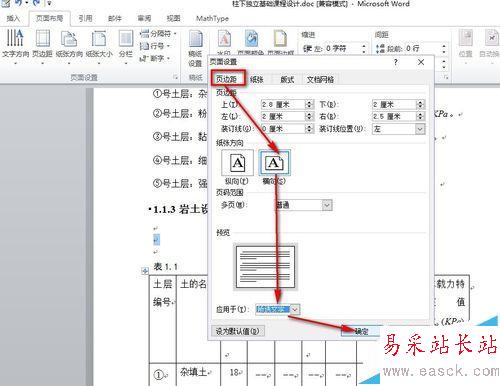Open the 引用 ribbon tab

click(x=85, y=18)
